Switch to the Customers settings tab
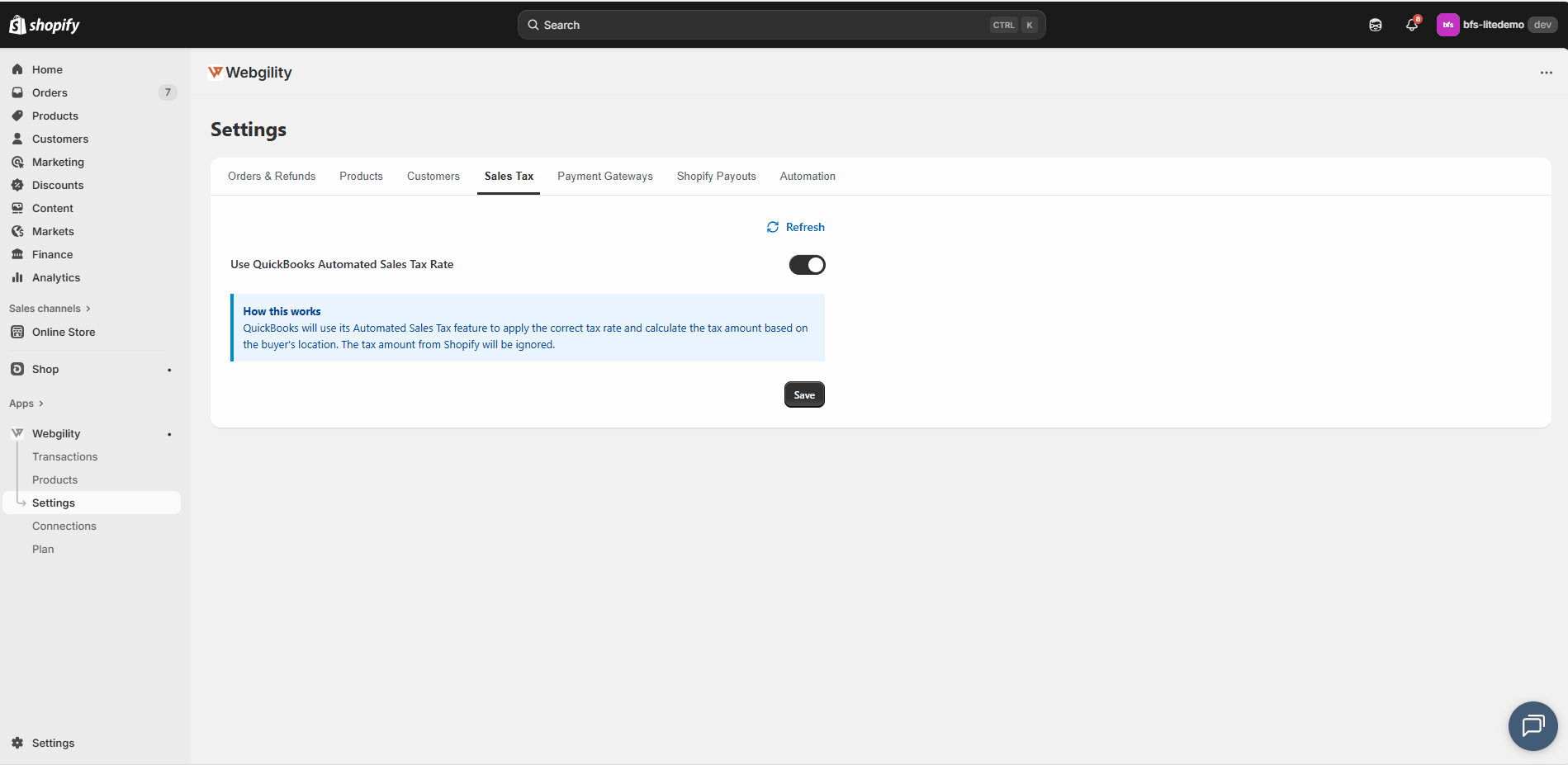 433,177
